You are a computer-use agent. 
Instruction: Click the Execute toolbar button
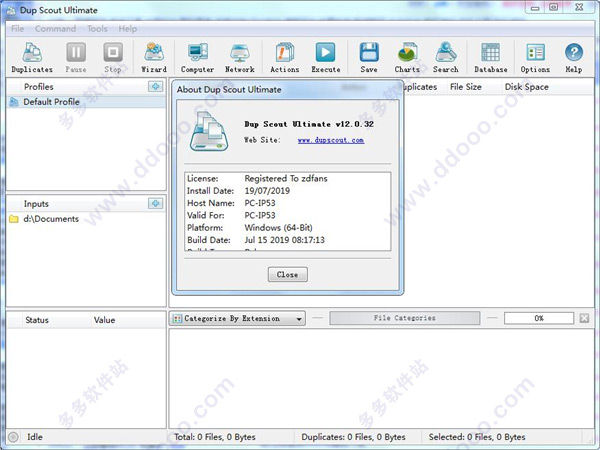click(326, 58)
